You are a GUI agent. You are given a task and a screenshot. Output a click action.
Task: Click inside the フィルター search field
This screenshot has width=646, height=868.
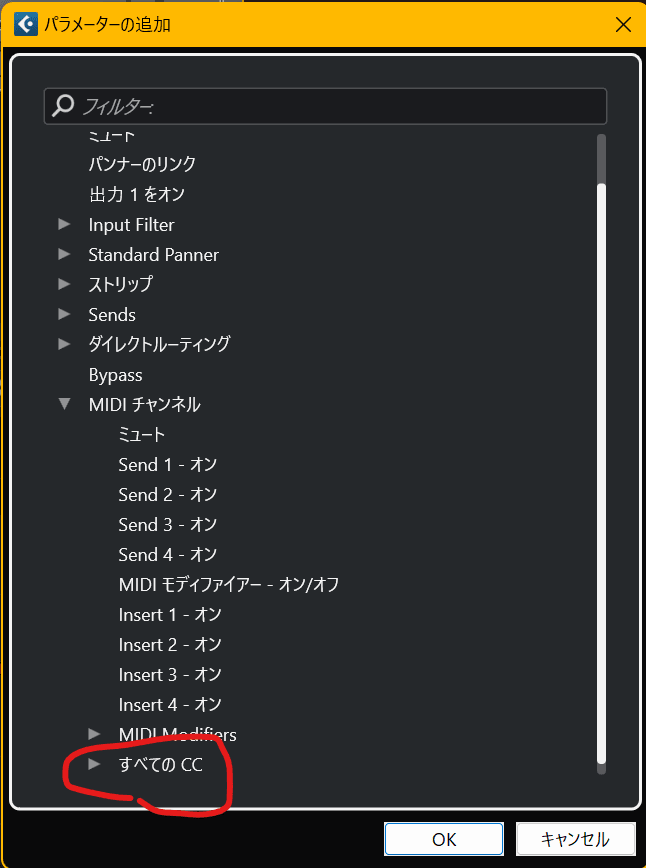pos(300,105)
